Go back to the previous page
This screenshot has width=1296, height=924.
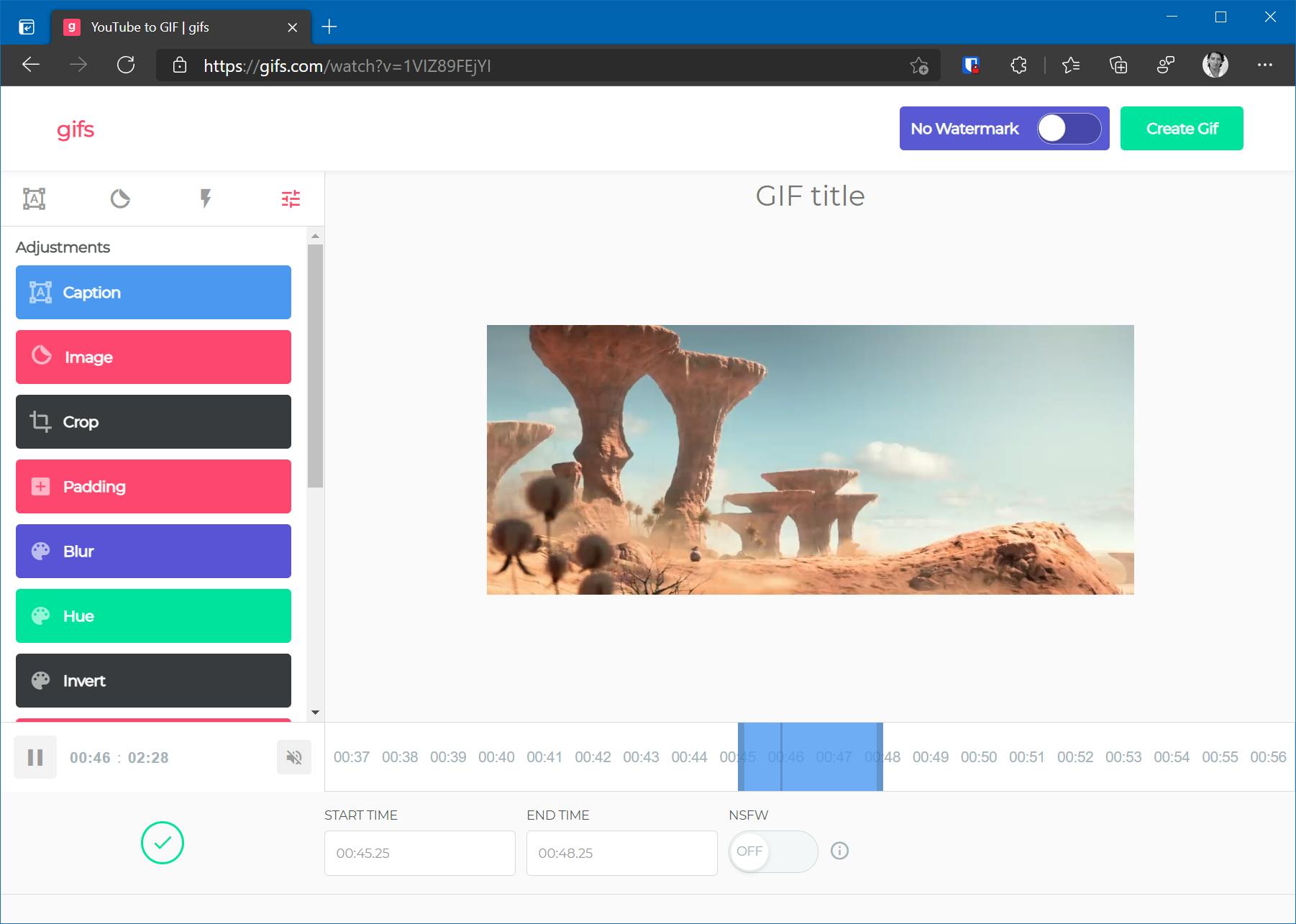pos(31,65)
